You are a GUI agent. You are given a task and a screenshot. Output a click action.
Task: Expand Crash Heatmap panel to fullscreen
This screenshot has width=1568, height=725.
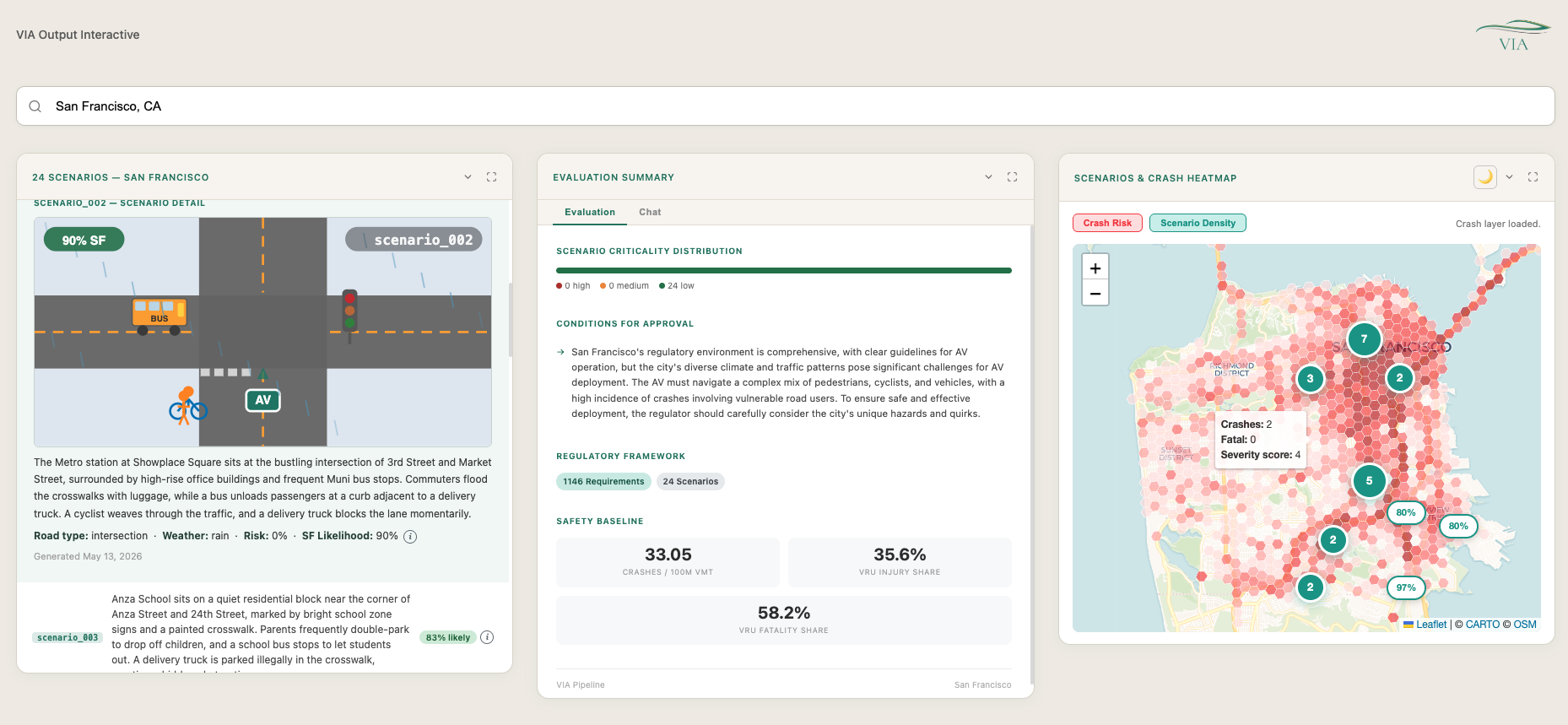coord(1533,177)
